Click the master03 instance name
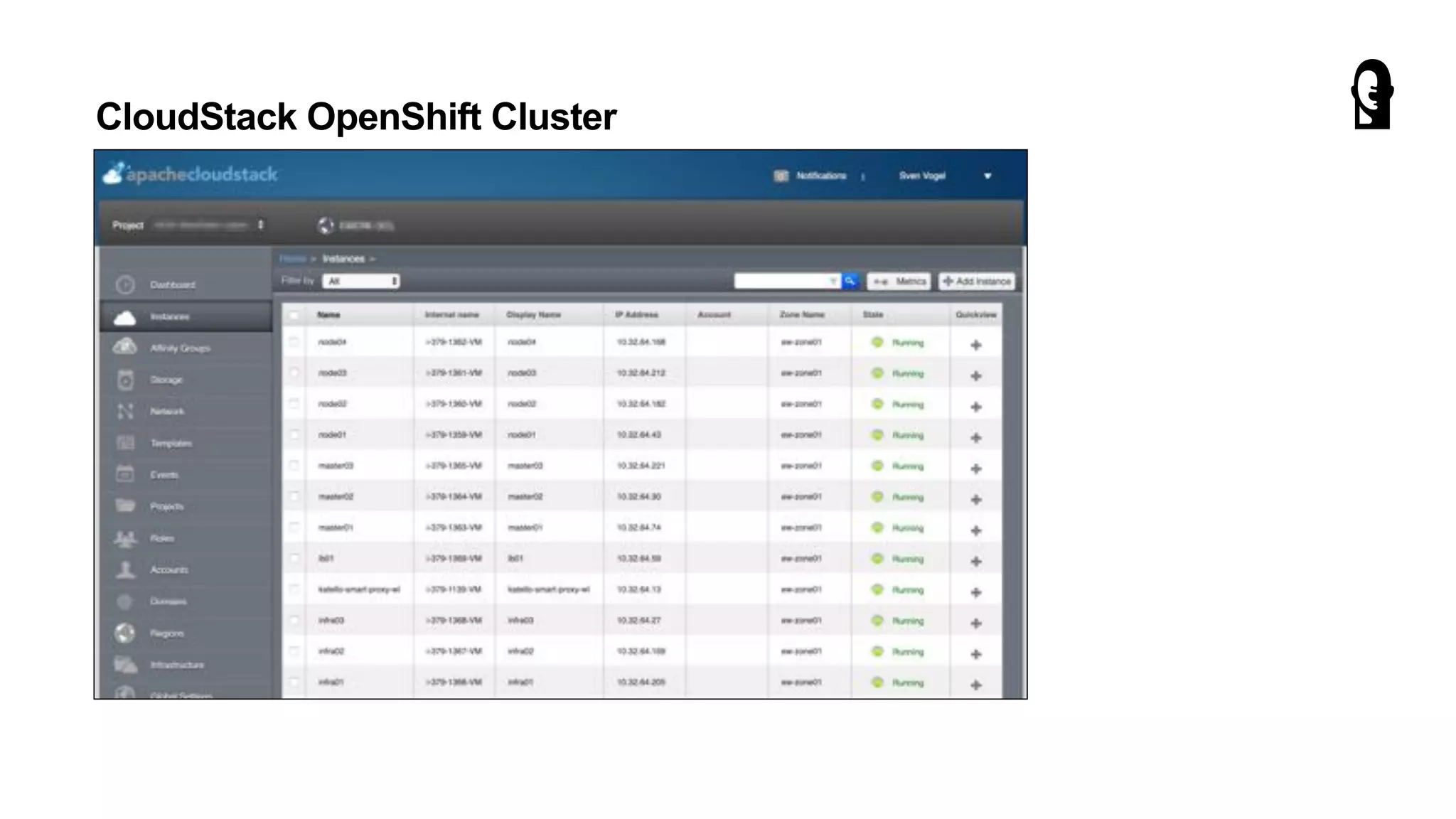Viewport: 1456px width, 819px height. tap(336, 466)
